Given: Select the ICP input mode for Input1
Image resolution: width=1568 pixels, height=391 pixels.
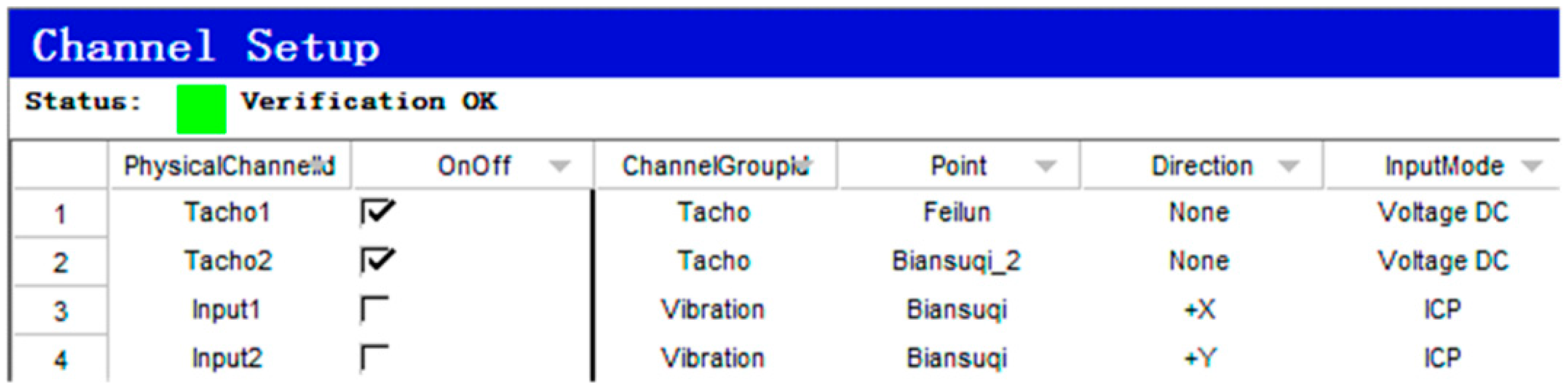Looking at the screenshot, I should click(x=1441, y=309).
